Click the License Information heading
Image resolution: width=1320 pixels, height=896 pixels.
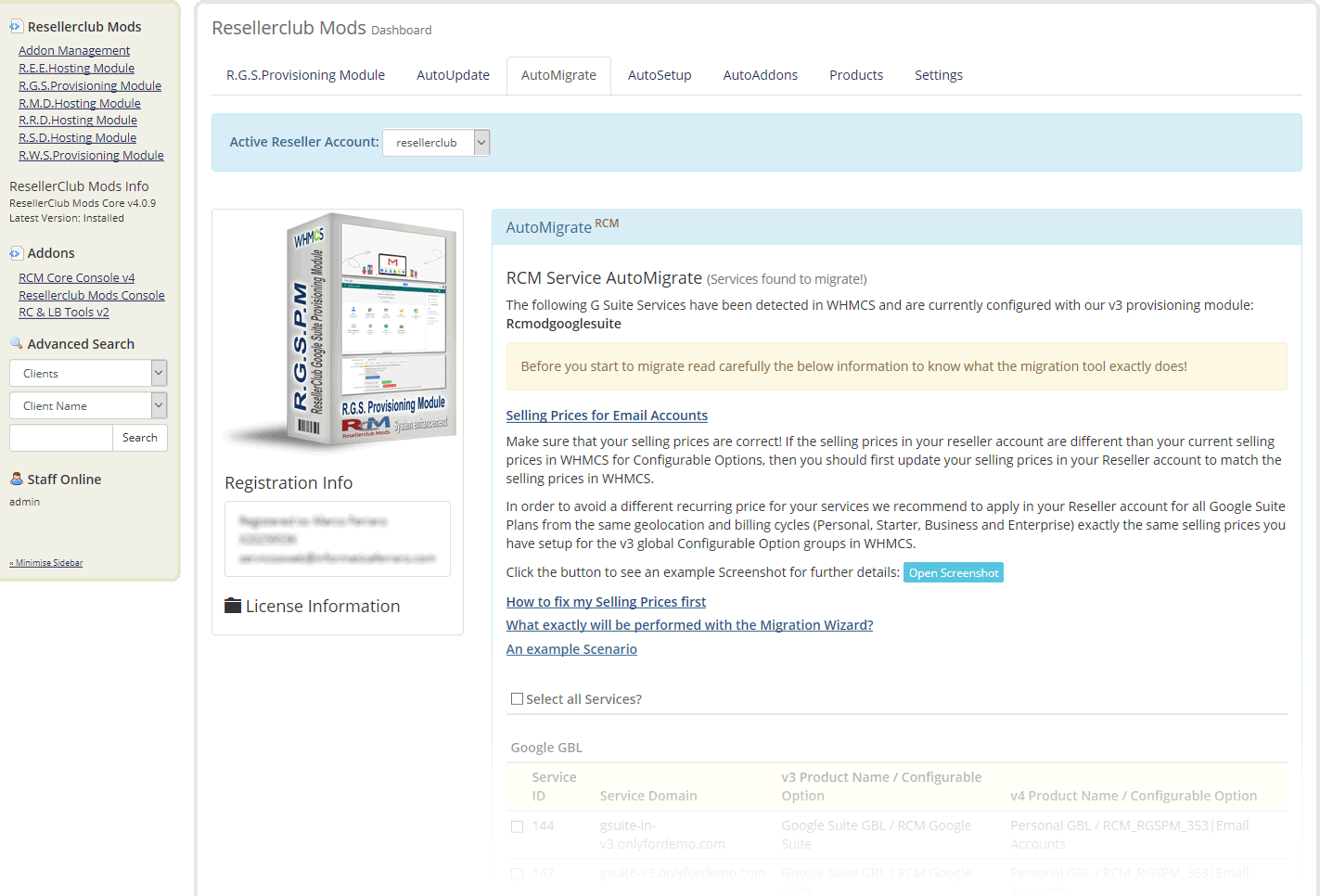click(x=323, y=606)
